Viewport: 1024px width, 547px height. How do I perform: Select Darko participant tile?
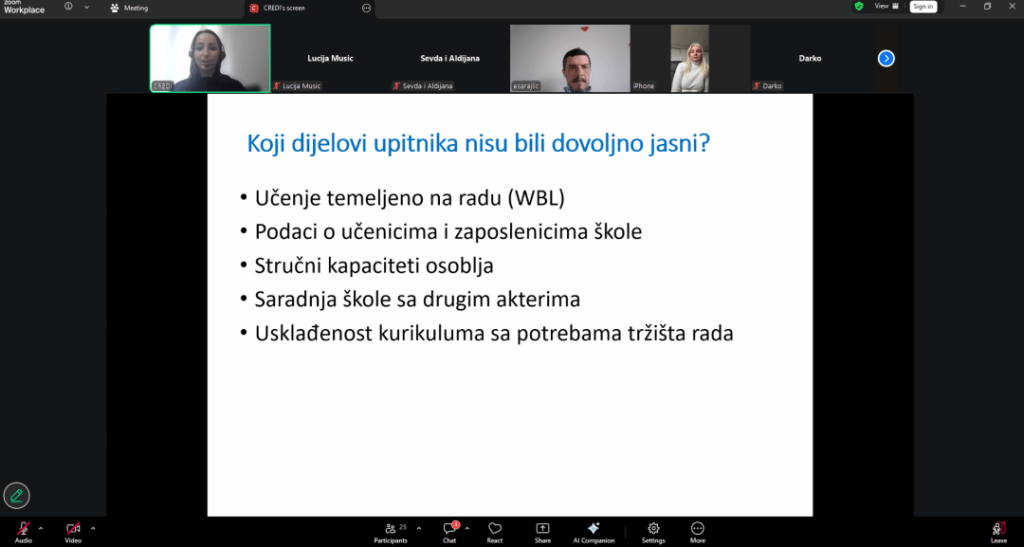point(810,58)
